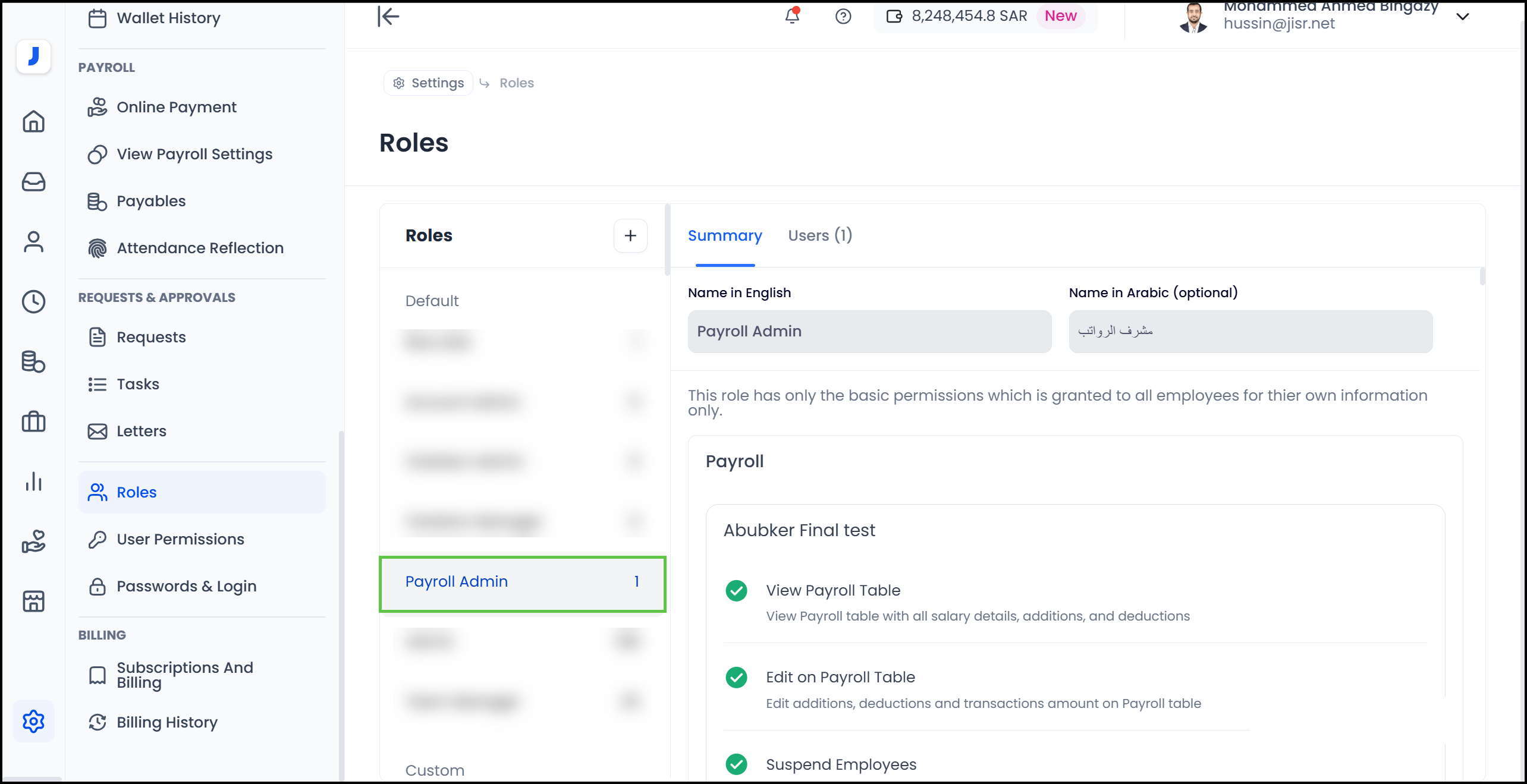Toggle the Suspend Employees checkmark
The height and width of the screenshot is (784, 1527).
pyautogui.click(x=736, y=764)
